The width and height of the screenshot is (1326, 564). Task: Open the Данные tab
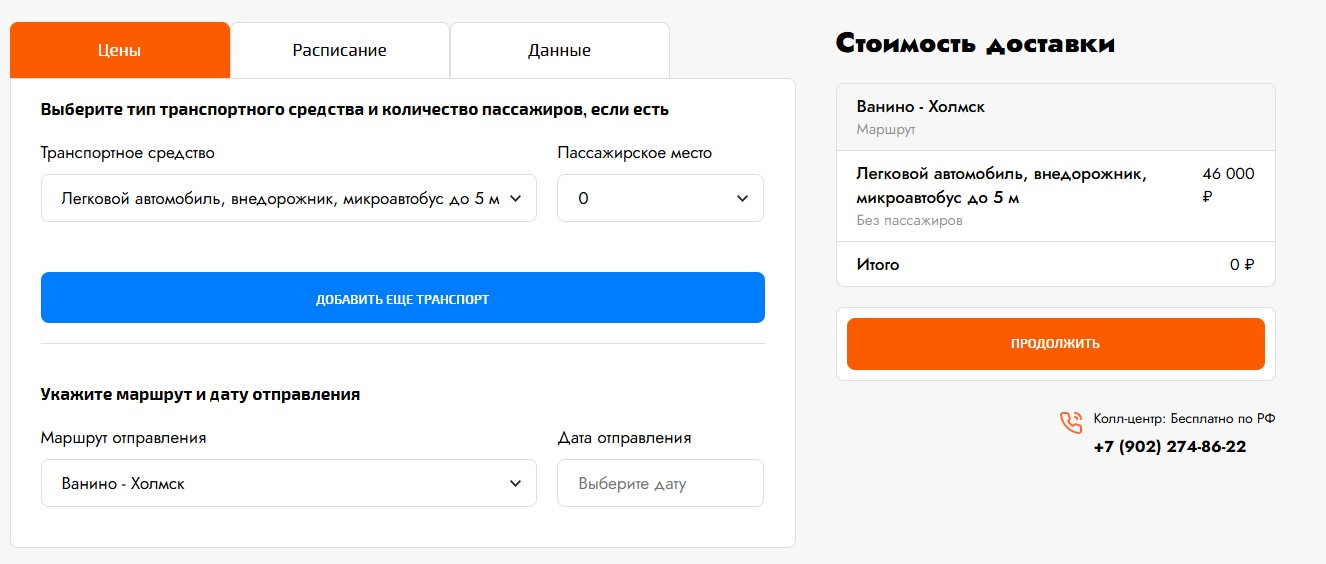pyautogui.click(x=559, y=50)
